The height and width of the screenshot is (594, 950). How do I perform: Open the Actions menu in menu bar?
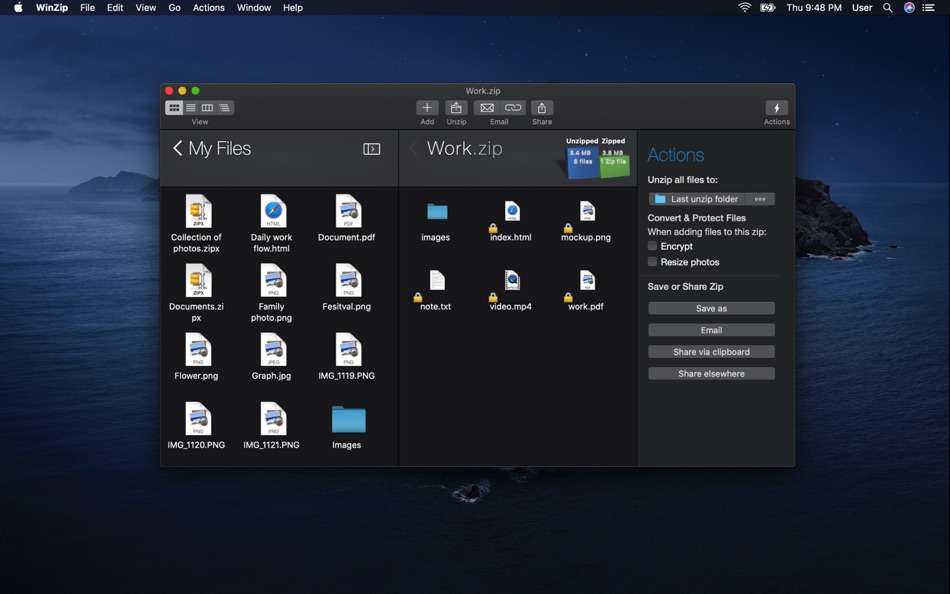click(x=208, y=8)
